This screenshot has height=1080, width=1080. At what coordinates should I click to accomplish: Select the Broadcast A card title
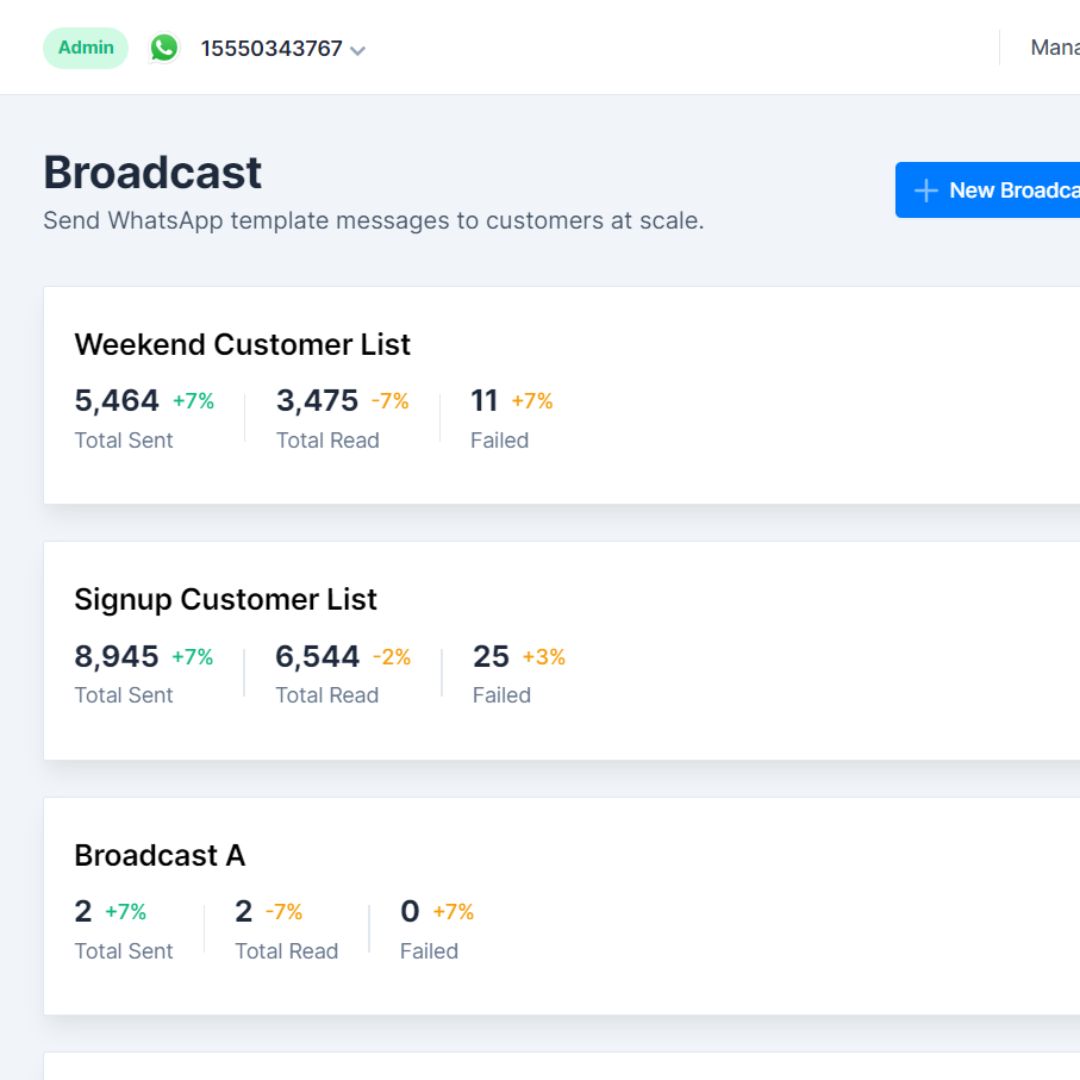(x=159, y=855)
